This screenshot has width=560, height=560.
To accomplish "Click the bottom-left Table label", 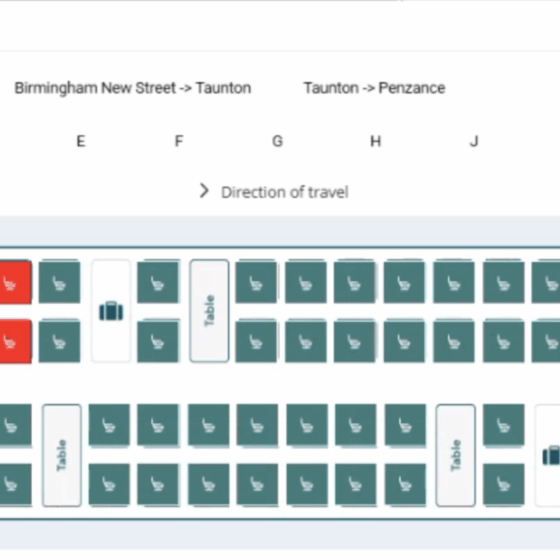I will click(x=61, y=455).
